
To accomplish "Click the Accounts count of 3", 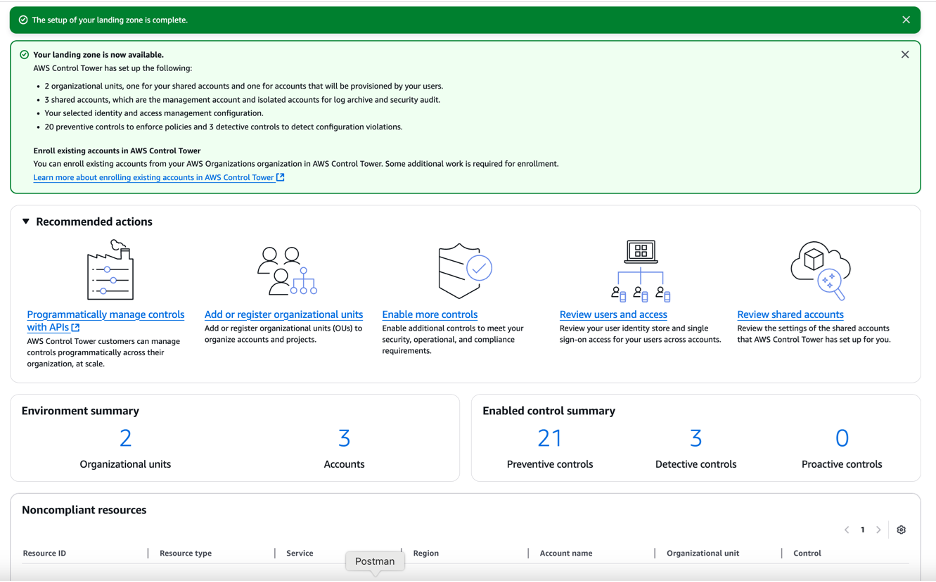I will click(344, 438).
